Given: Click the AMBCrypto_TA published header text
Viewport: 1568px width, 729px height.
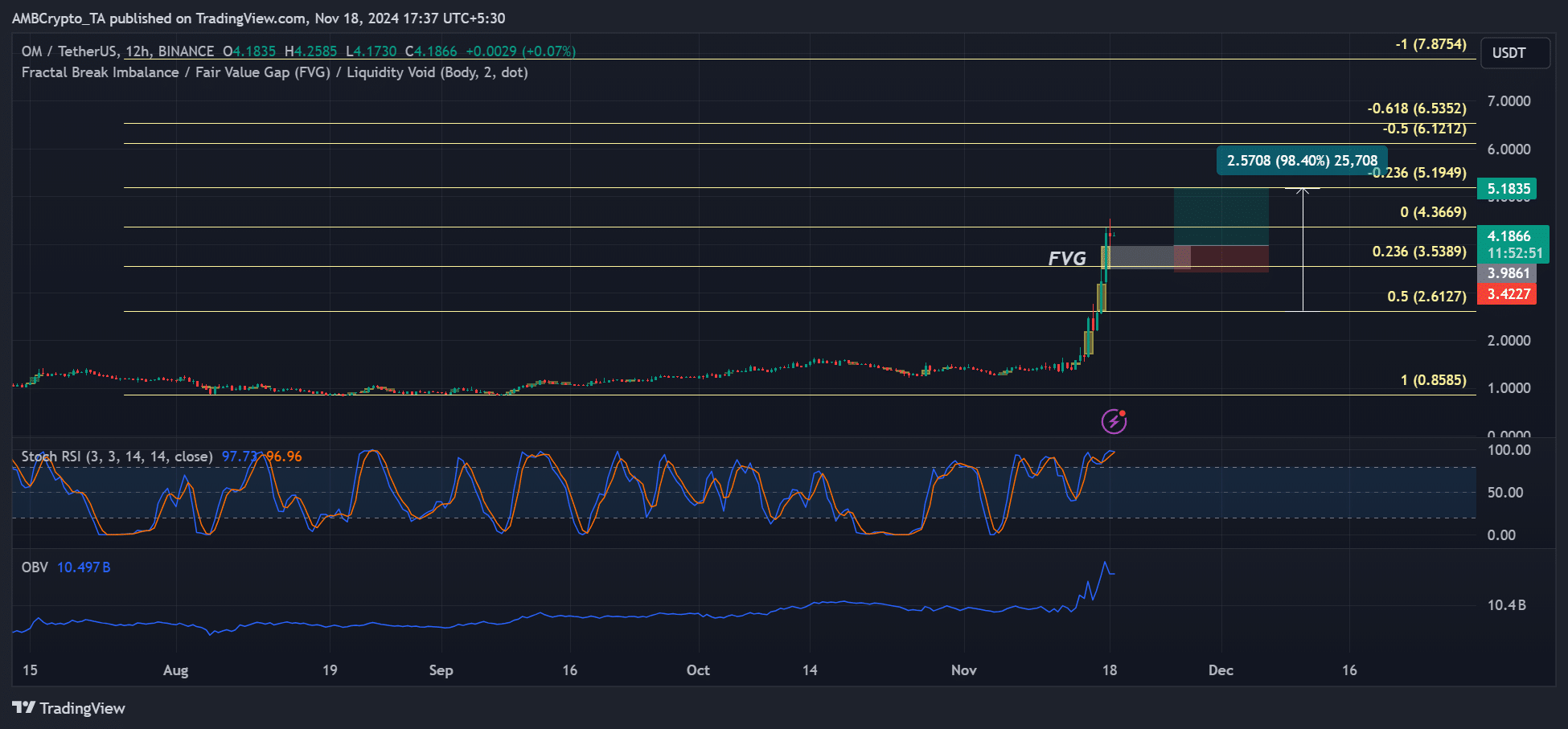Looking at the screenshot, I should (258, 18).
